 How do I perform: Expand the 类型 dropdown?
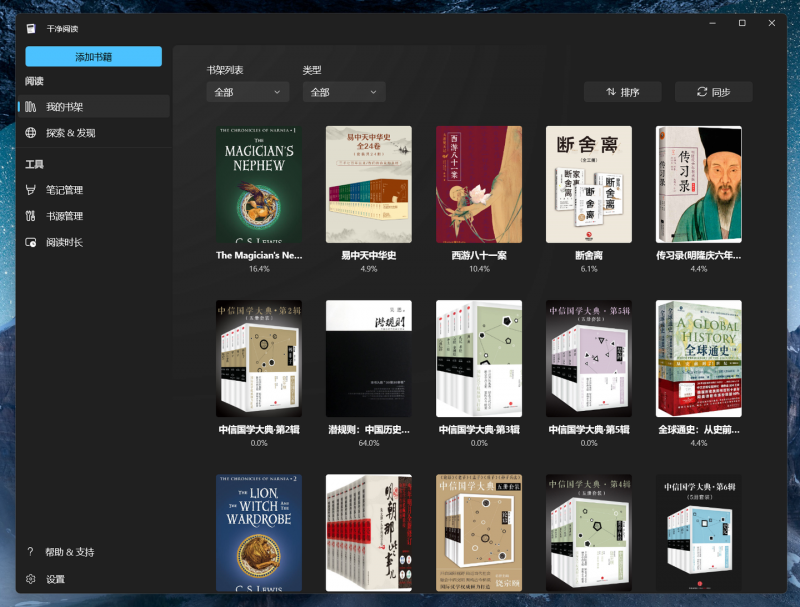tap(344, 92)
